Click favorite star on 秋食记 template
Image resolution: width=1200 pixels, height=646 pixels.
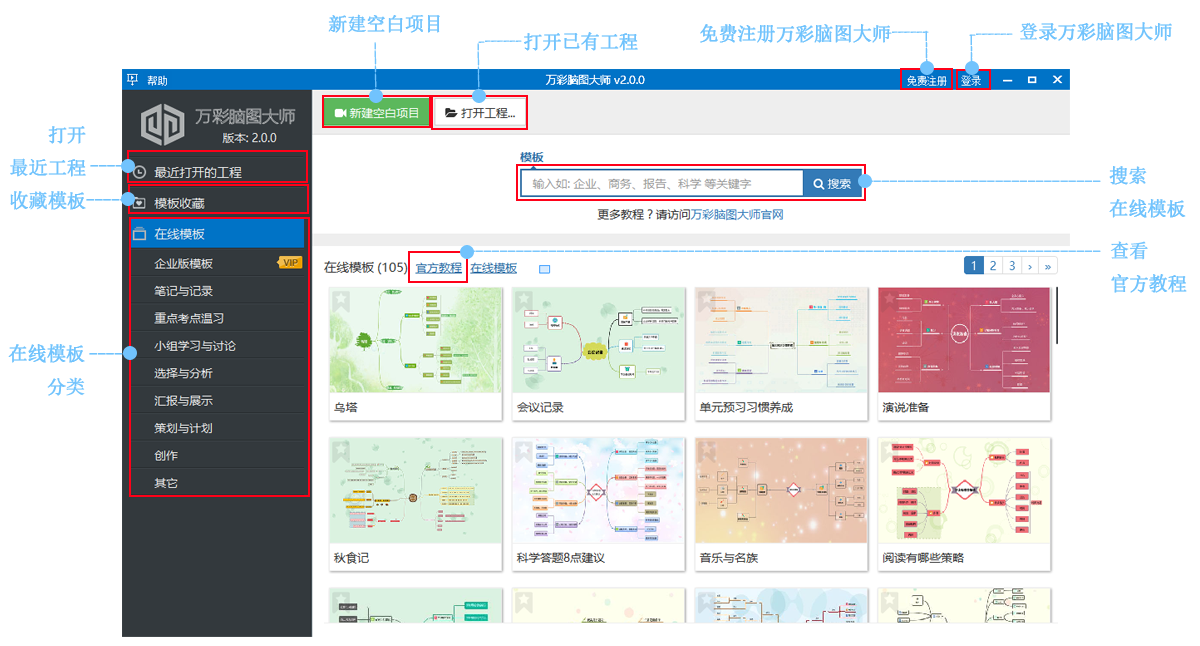click(x=341, y=450)
